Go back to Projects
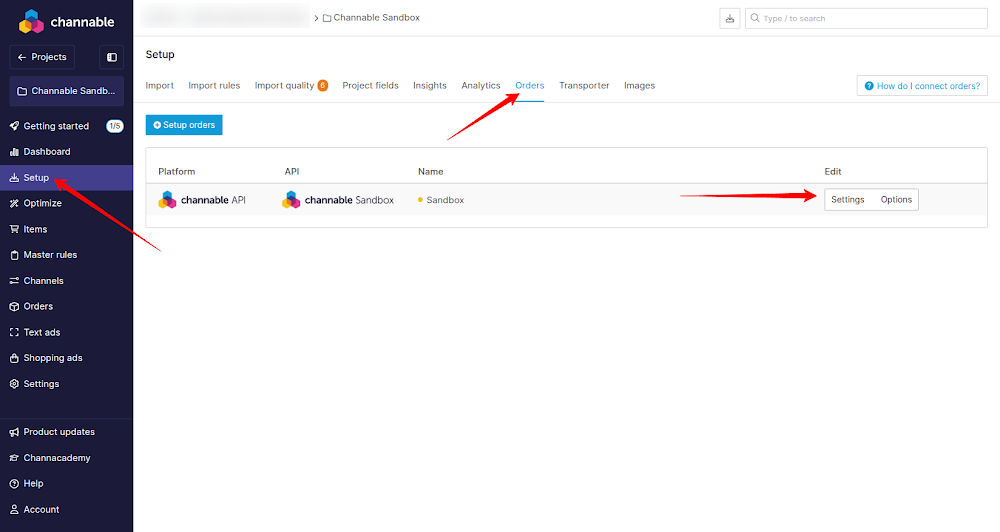This screenshot has height=532, width=1000. coord(42,57)
